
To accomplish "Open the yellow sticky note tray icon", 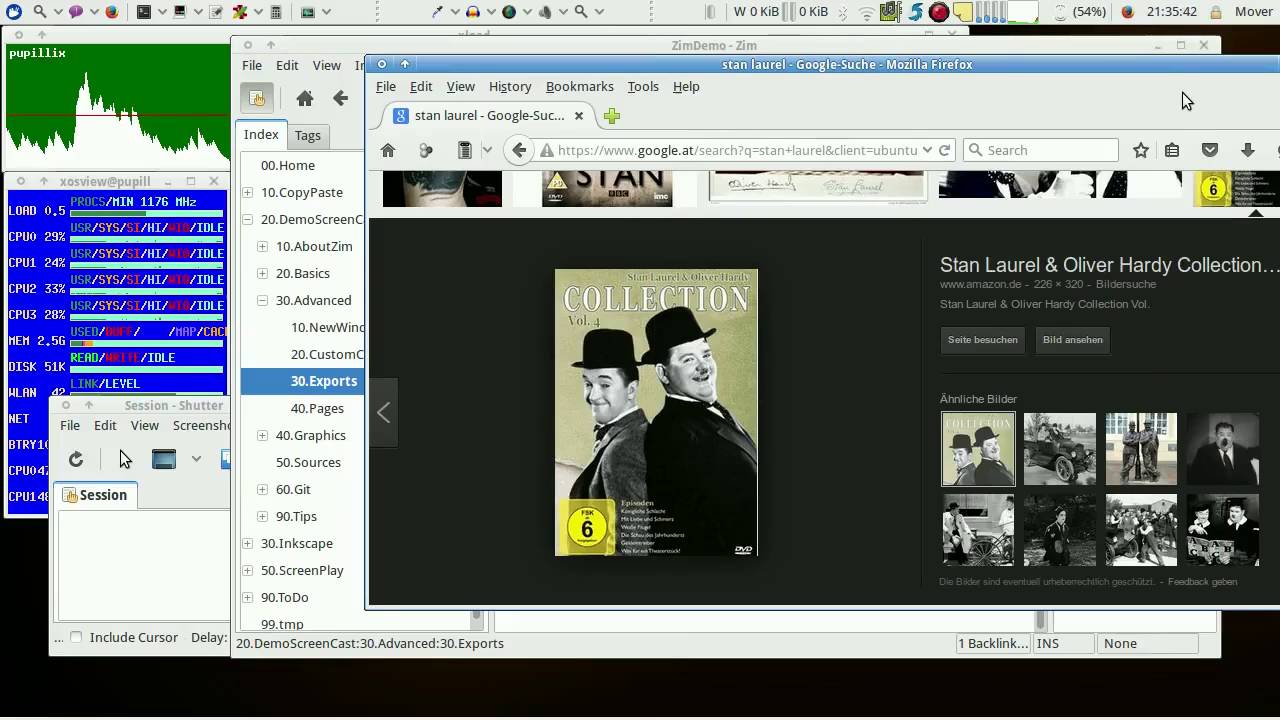I will pyautogui.click(x=963, y=12).
